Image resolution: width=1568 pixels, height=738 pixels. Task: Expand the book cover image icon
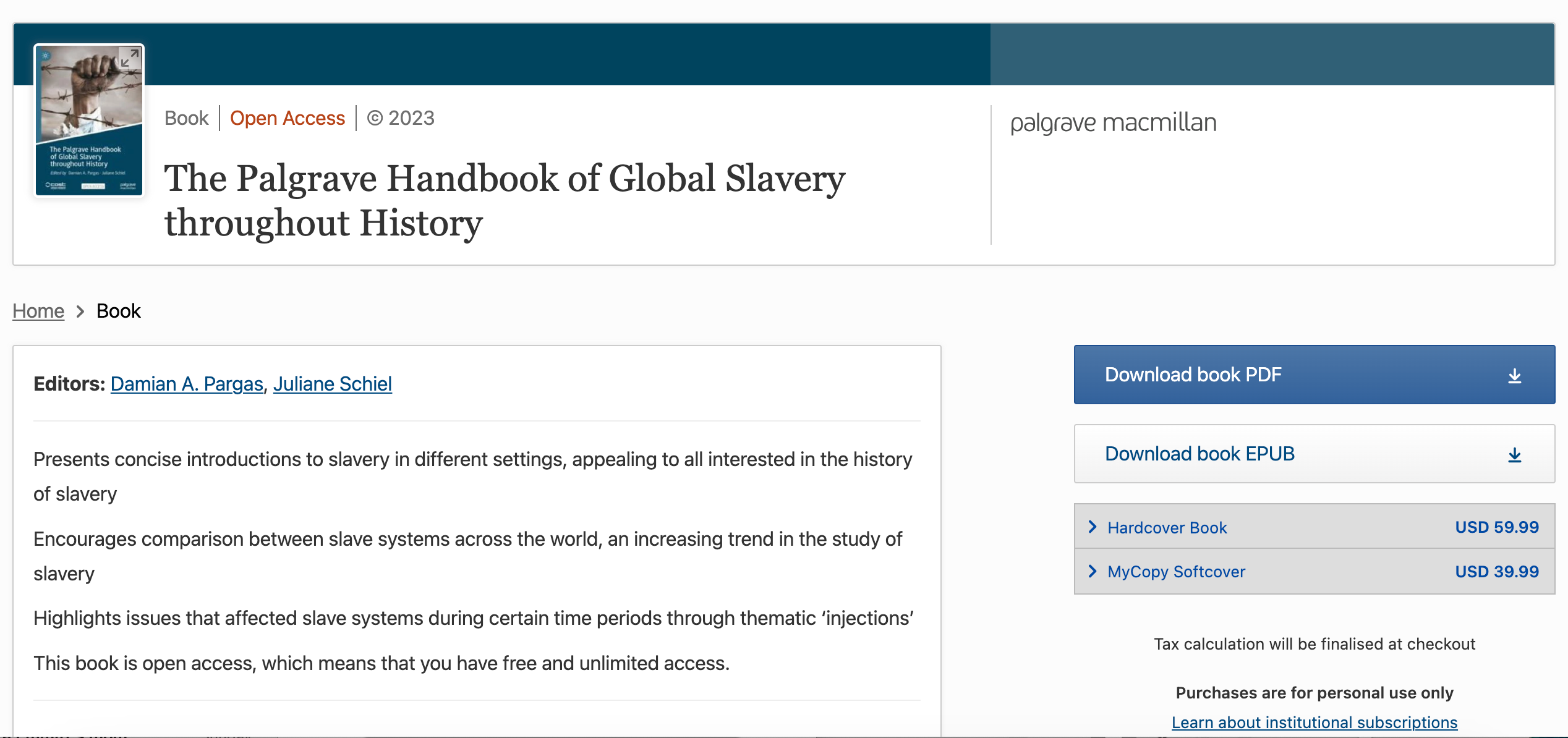(x=130, y=58)
